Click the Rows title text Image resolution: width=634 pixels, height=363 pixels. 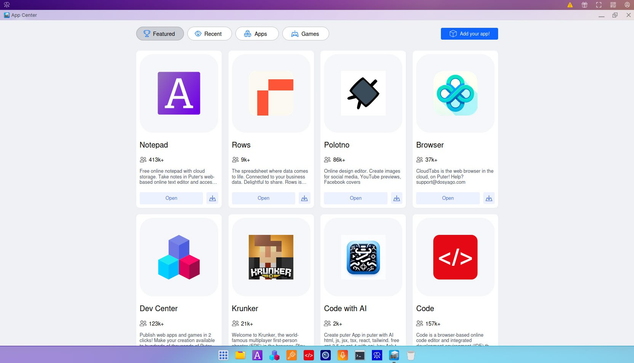click(x=241, y=145)
